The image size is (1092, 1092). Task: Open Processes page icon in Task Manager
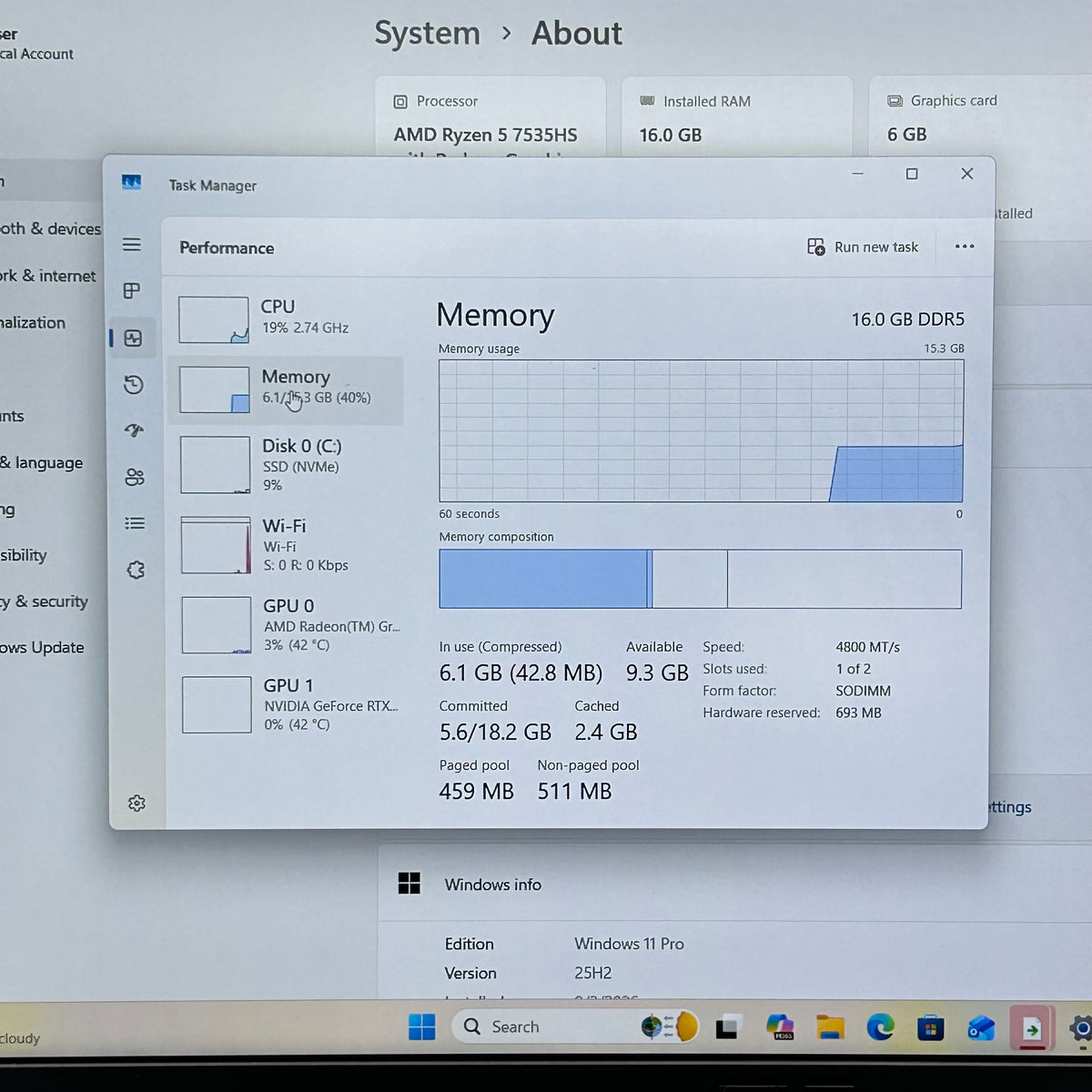tap(132, 291)
